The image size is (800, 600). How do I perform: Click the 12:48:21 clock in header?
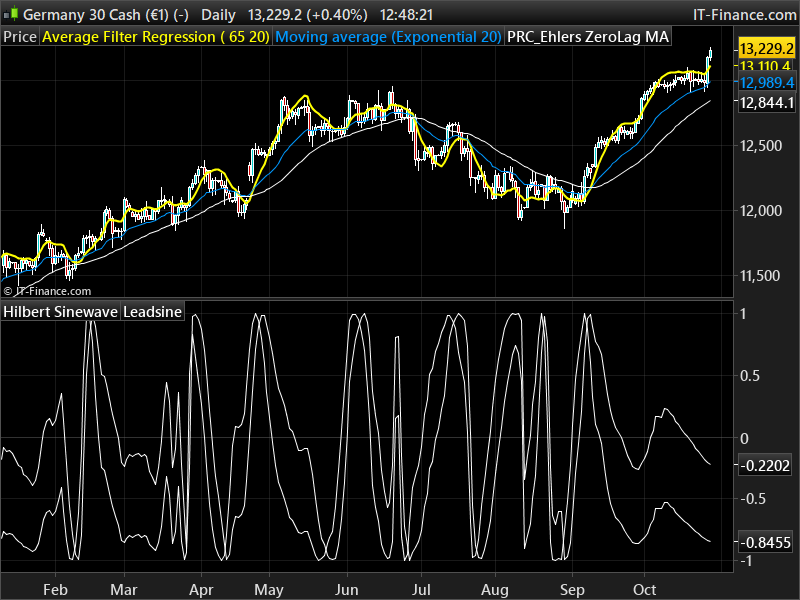click(407, 14)
